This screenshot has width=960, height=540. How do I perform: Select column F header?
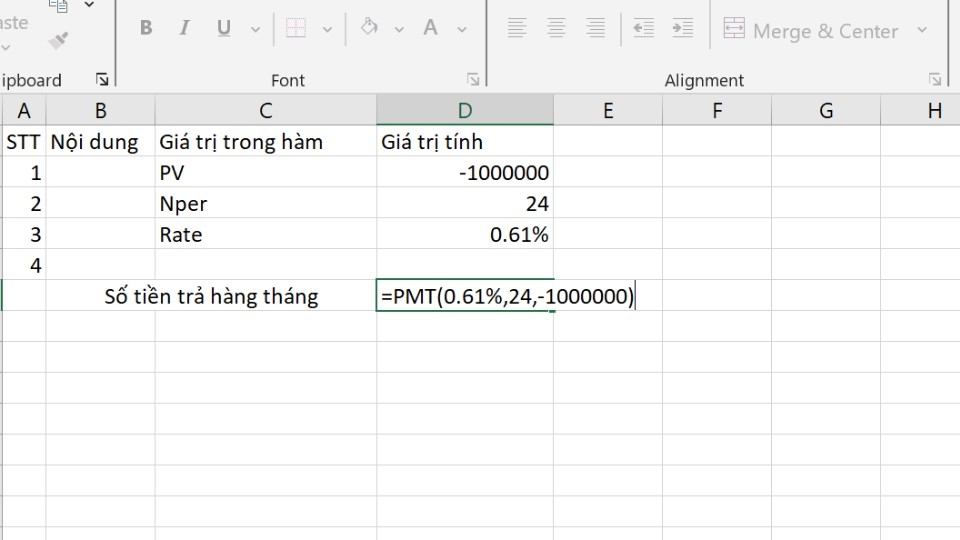[x=717, y=111]
